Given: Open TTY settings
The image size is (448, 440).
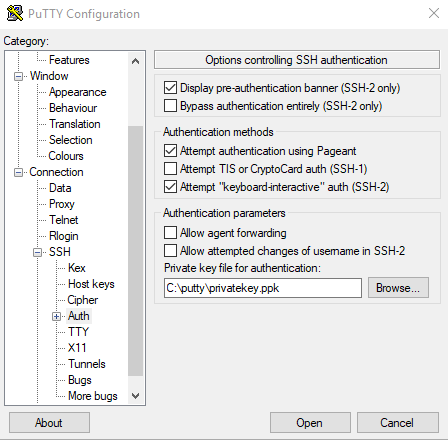Looking at the screenshot, I should pos(78,332).
